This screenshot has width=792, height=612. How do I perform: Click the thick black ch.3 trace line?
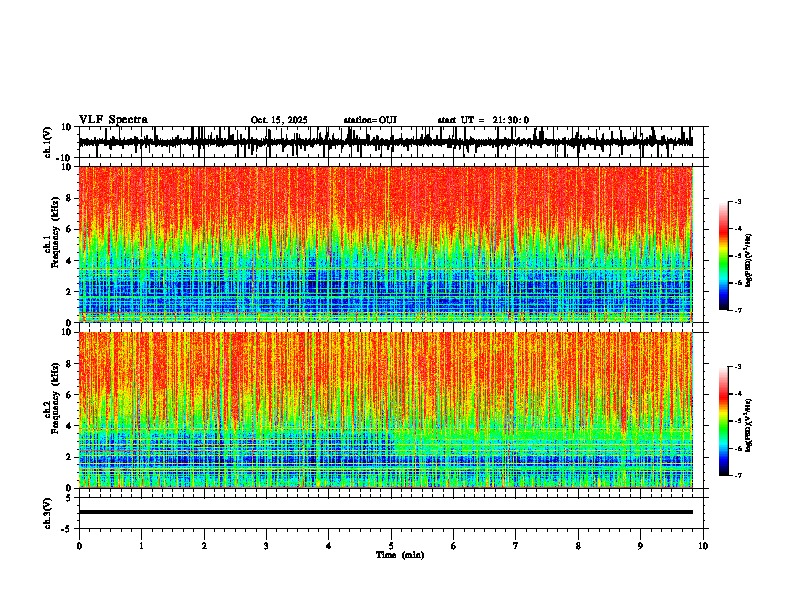click(386, 512)
